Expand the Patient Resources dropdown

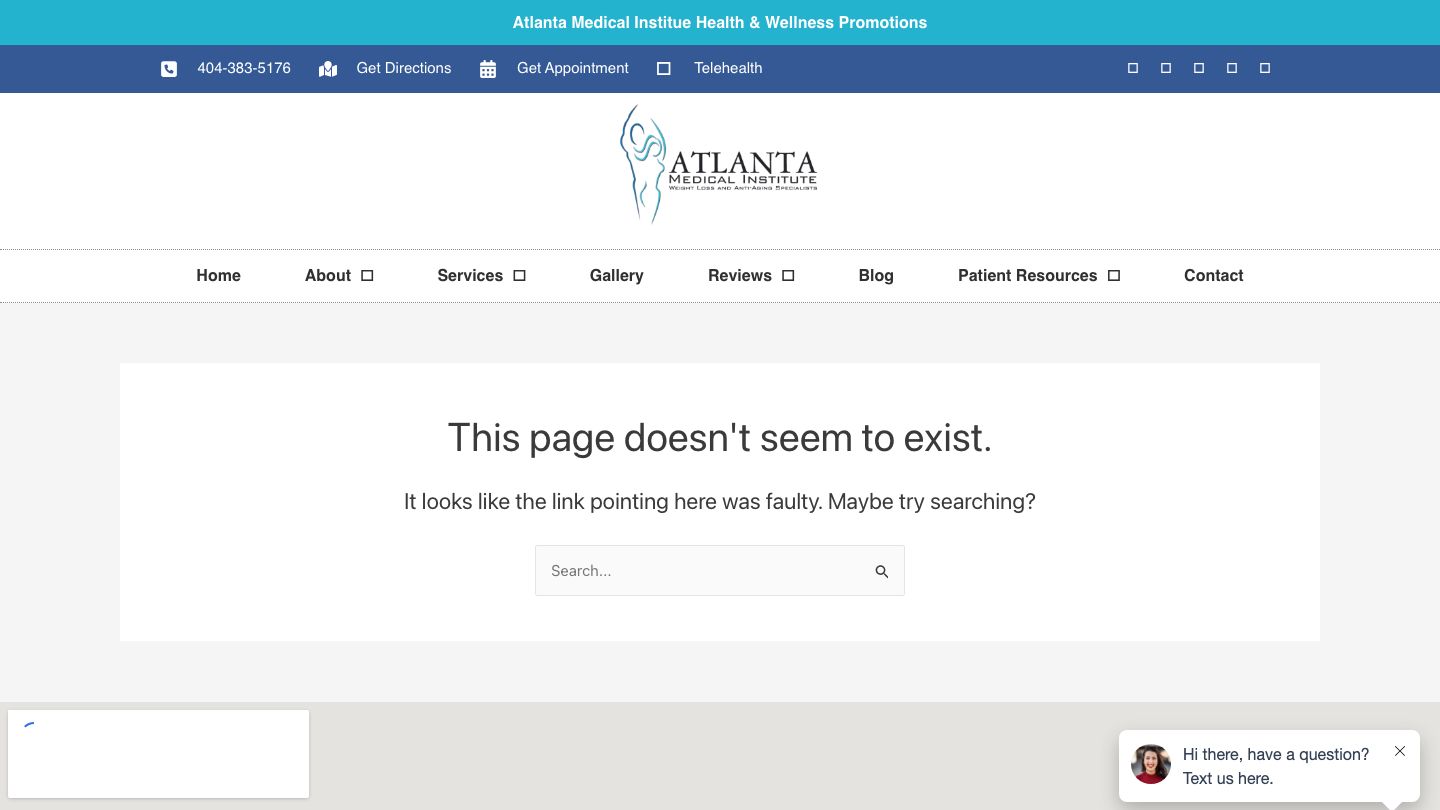click(x=1113, y=275)
